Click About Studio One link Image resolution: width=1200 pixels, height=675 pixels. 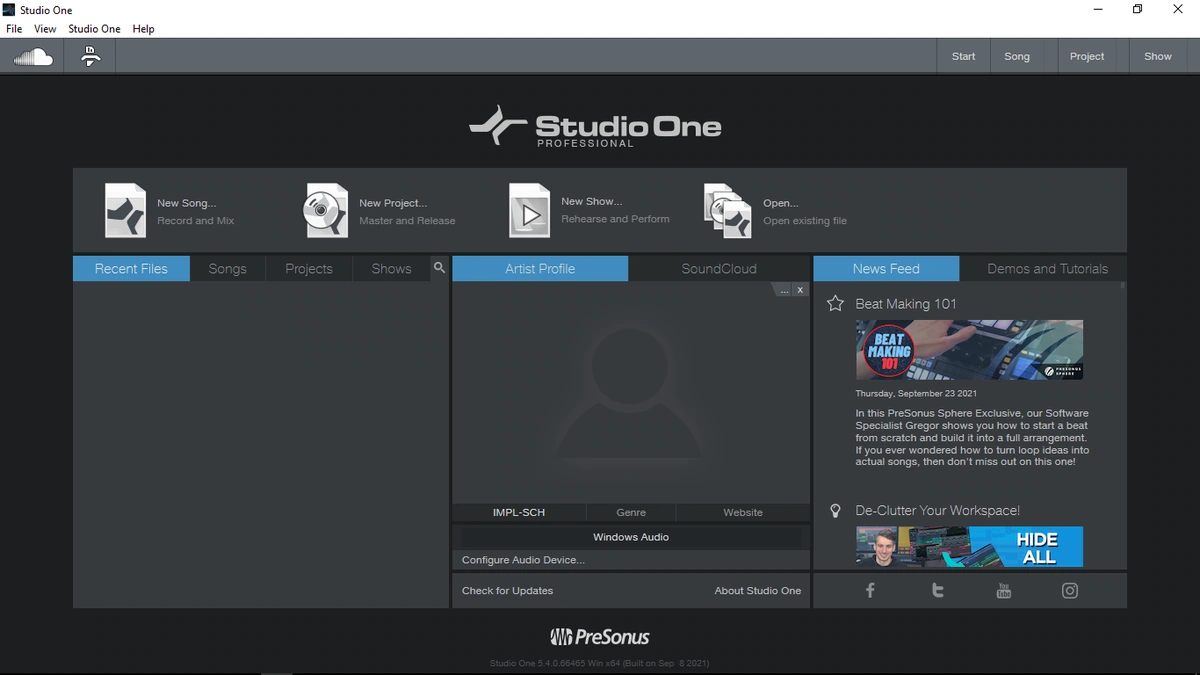(758, 590)
